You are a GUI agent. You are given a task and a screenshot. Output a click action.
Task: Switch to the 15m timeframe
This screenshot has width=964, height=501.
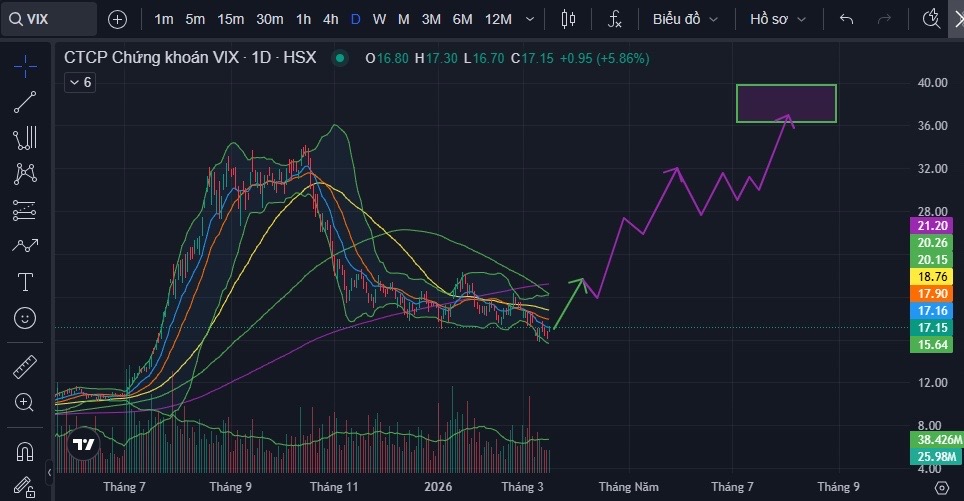[231, 20]
